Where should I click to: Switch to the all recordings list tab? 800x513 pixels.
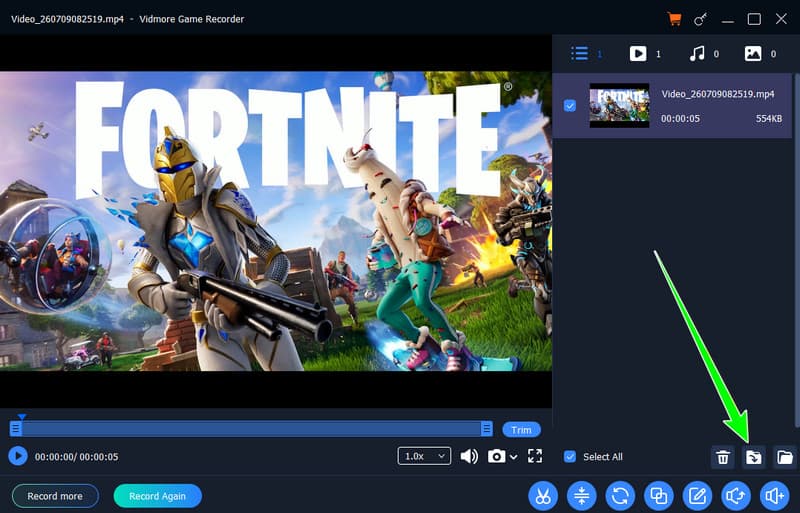580,54
